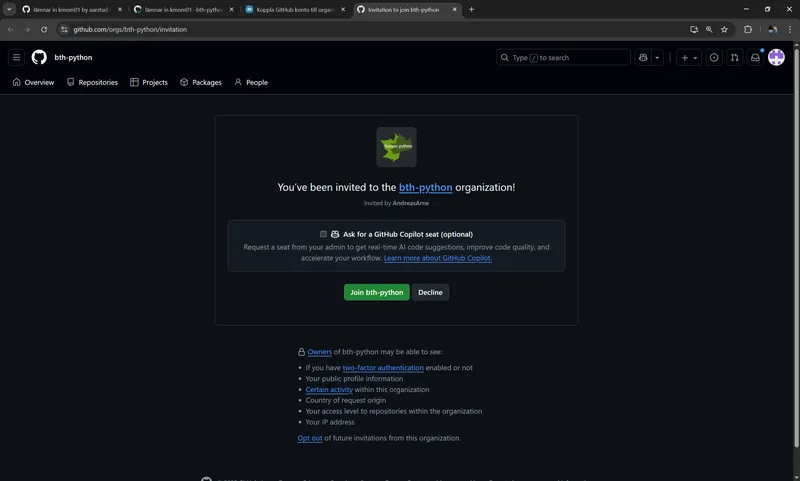Open GitHub Copilot chat icon
800x481 pixels.
click(643, 58)
